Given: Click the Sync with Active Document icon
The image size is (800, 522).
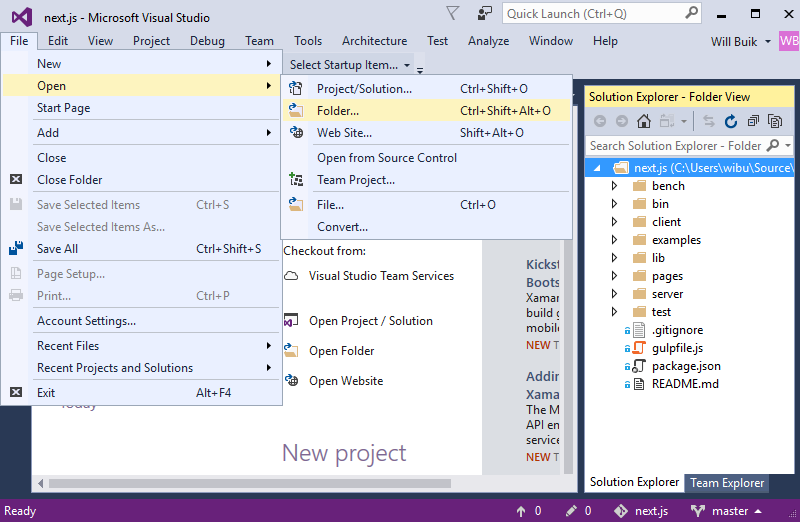Looking at the screenshot, I should click(x=708, y=121).
